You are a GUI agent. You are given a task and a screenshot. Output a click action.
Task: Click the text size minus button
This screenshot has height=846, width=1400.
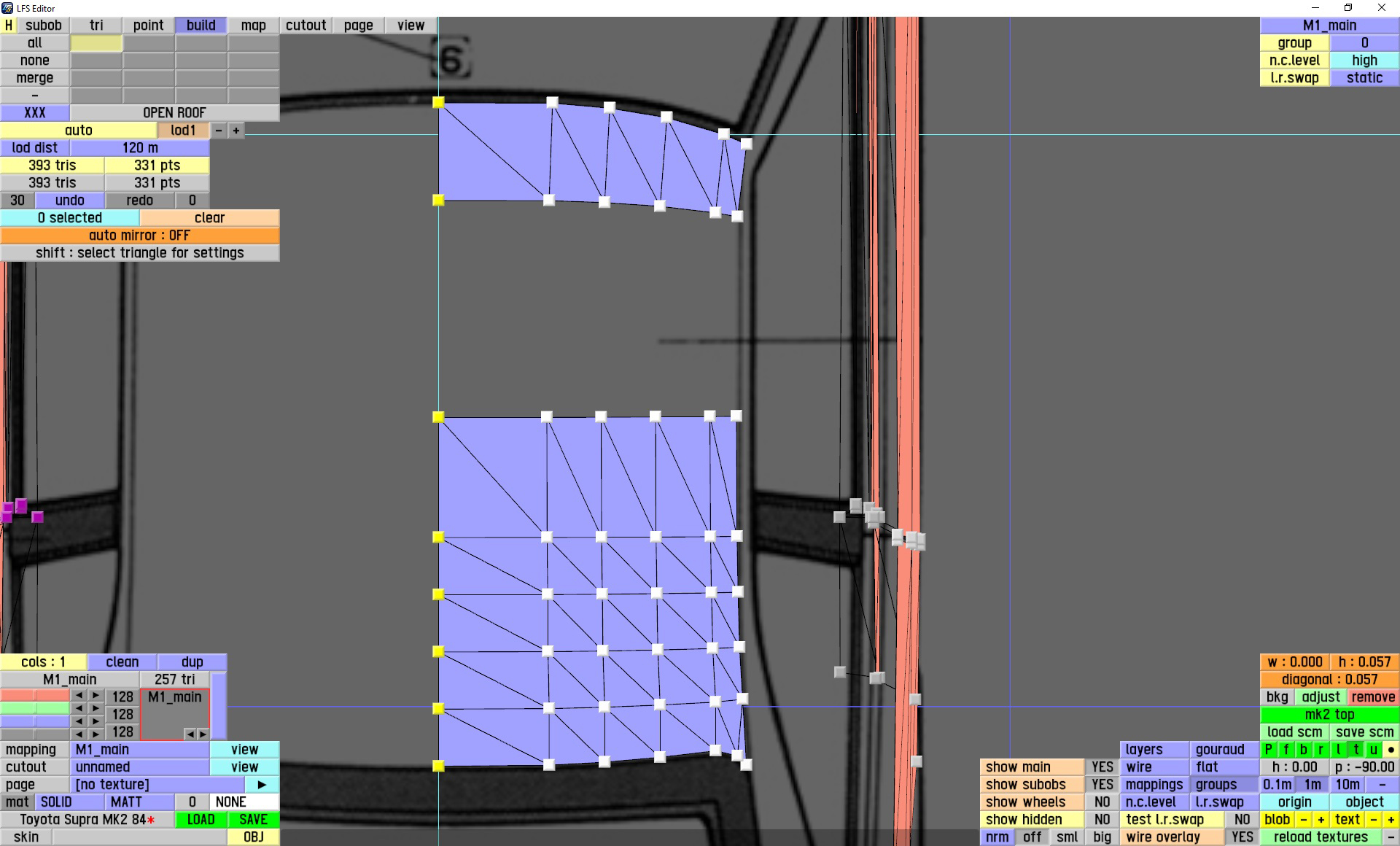click(1373, 820)
